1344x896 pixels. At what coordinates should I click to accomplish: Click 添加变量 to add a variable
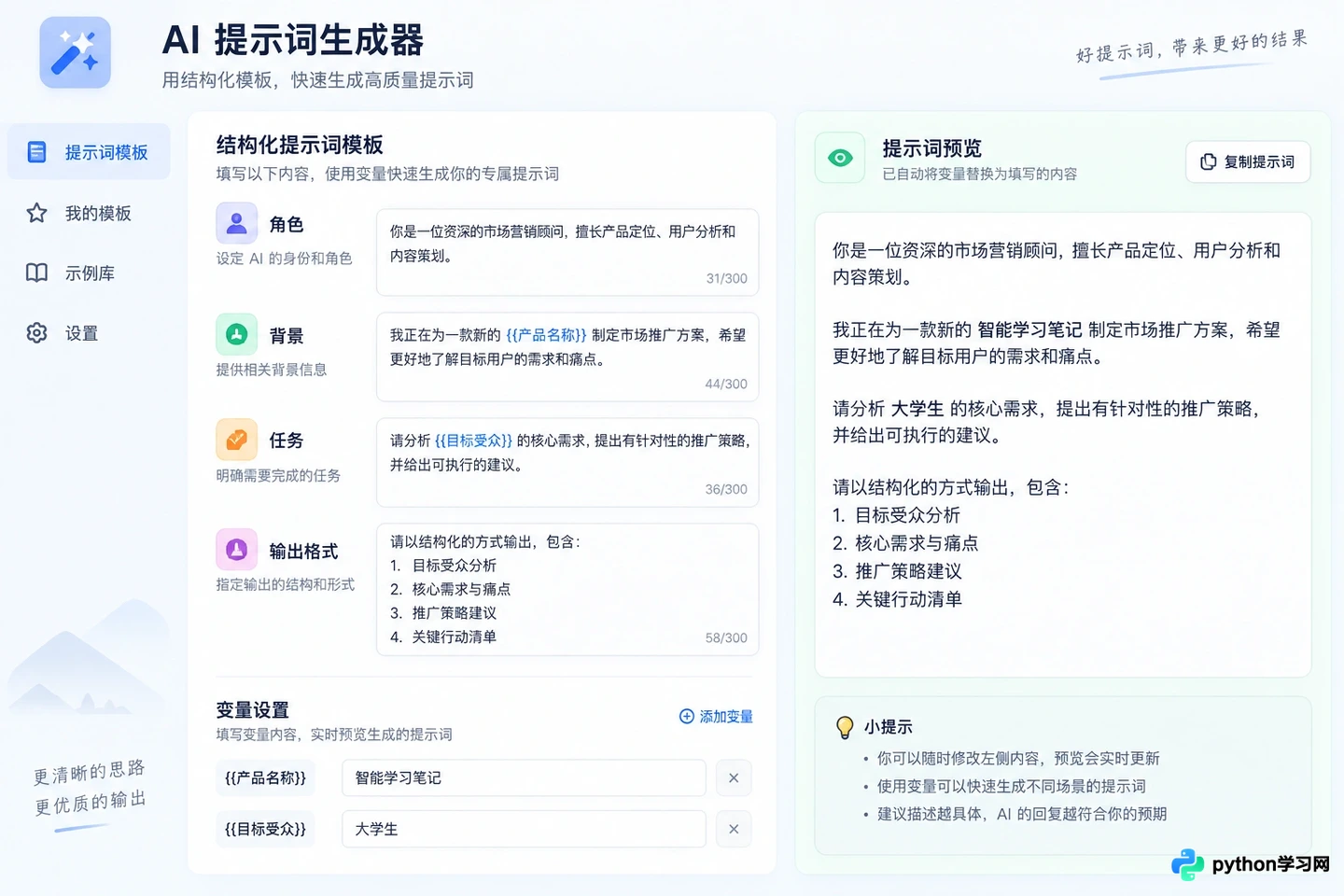[716, 717]
